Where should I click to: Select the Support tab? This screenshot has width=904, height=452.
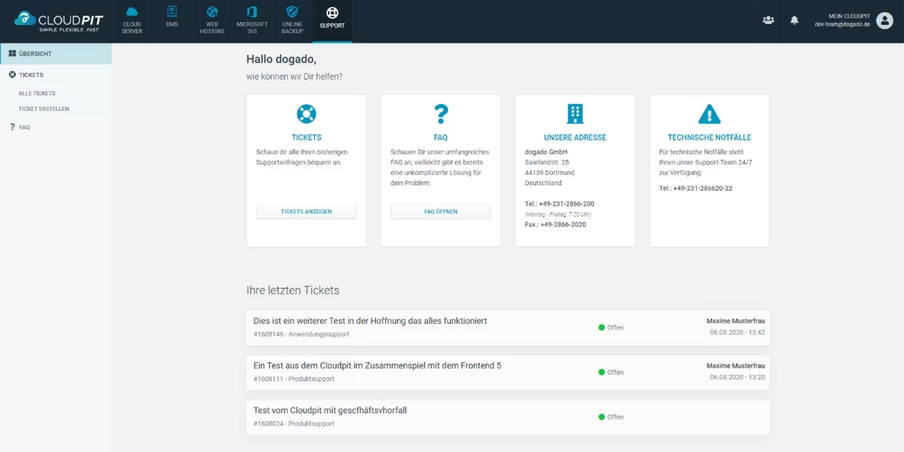(x=332, y=20)
